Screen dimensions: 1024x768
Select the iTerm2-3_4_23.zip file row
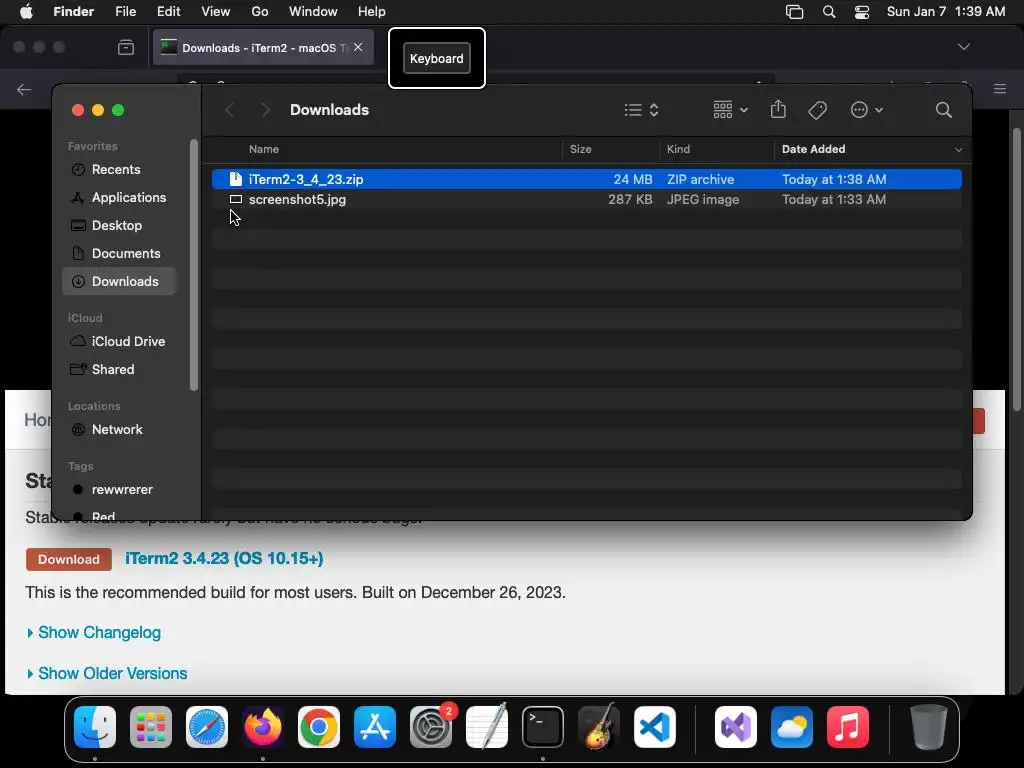(x=586, y=179)
